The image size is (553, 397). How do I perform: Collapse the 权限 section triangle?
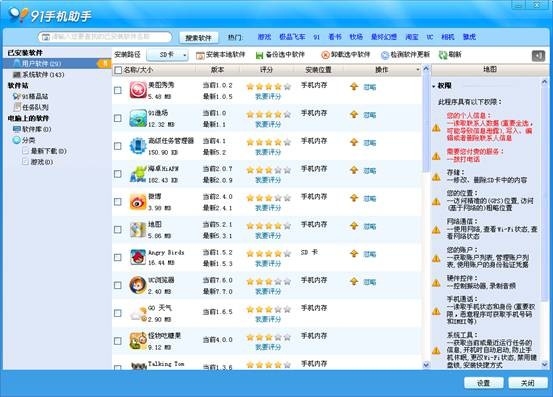point(434,86)
